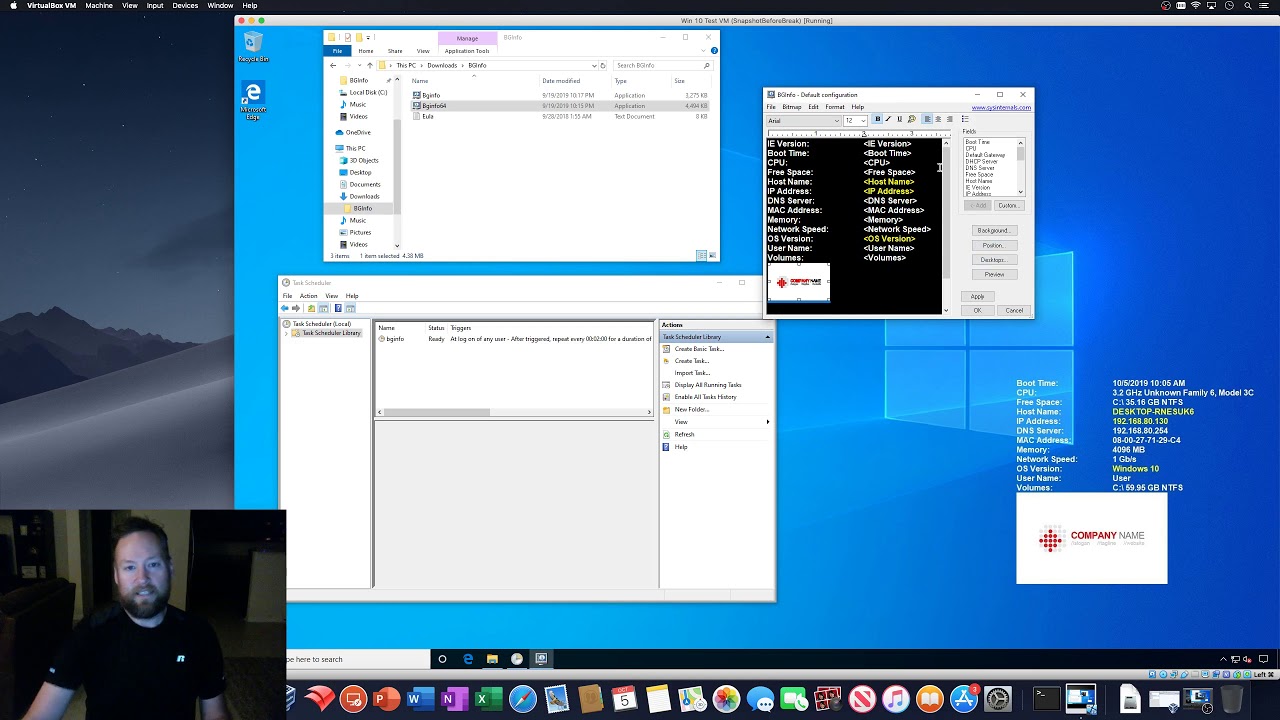Image resolution: width=1280 pixels, height=720 pixels.
Task: Click the Search BGInfo field
Action: click(662, 65)
